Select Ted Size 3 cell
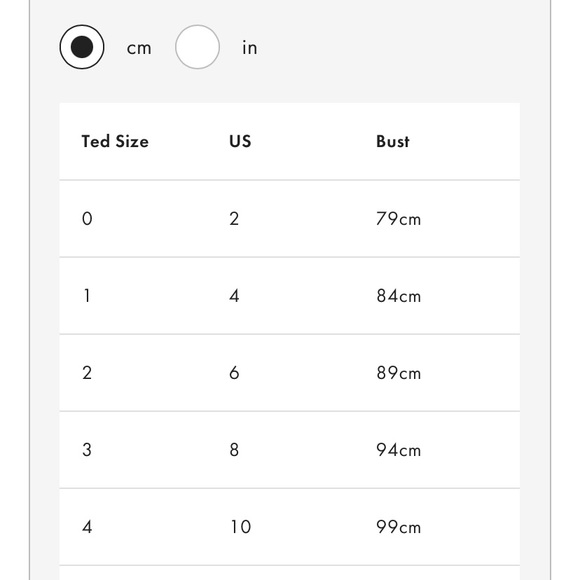The image size is (580, 580). click(x=87, y=450)
